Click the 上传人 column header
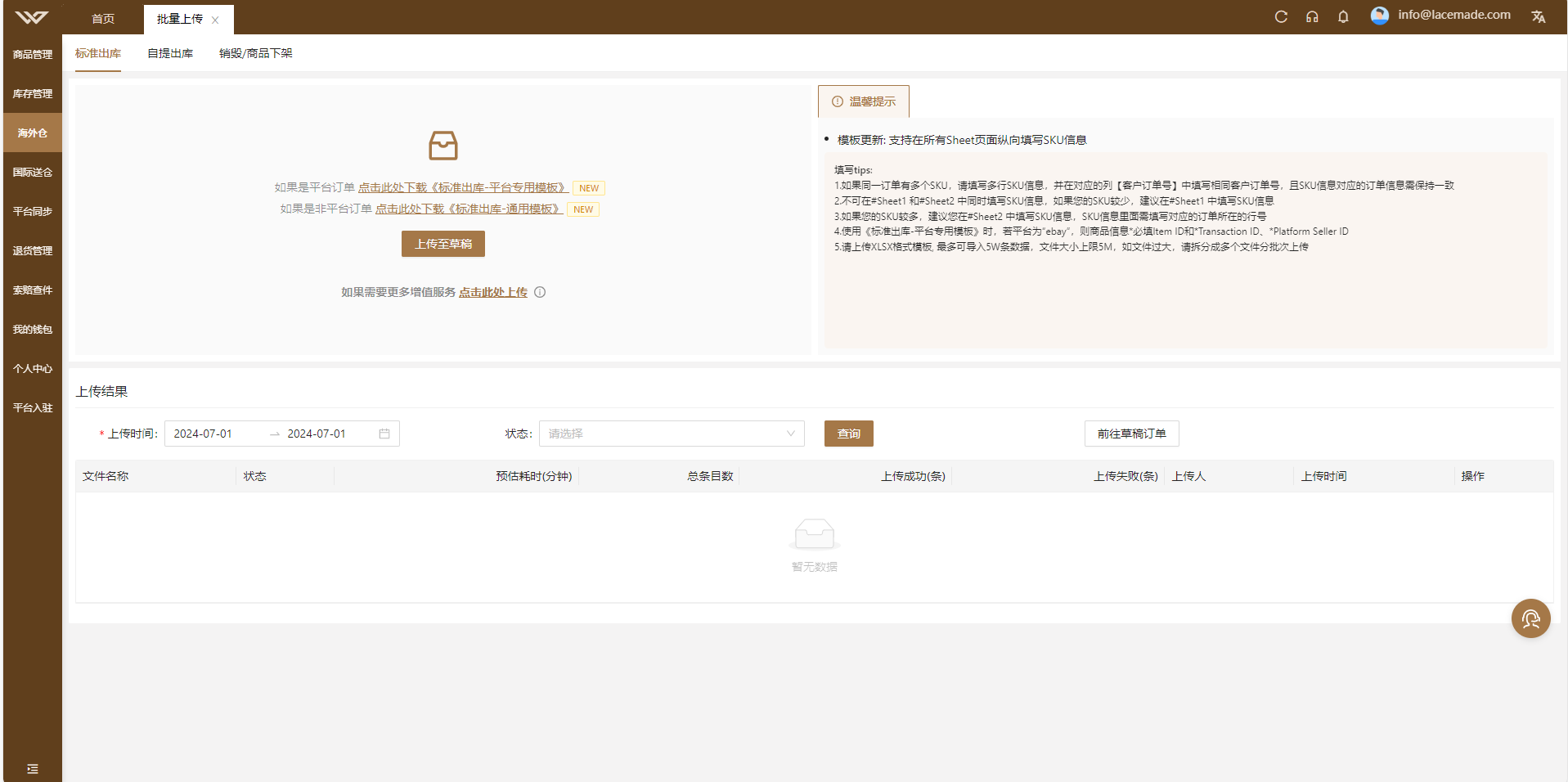 click(x=1188, y=476)
